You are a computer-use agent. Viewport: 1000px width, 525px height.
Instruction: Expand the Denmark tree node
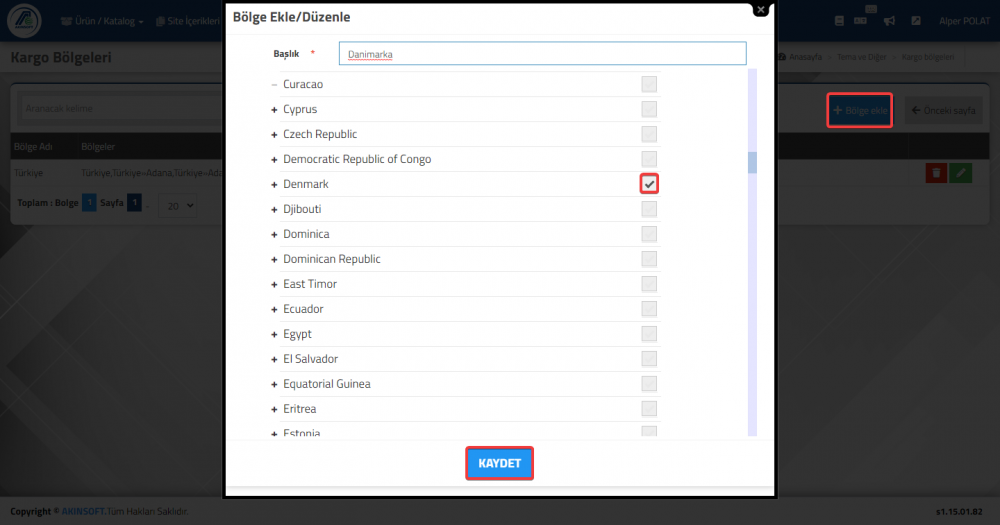click(x=274, y=184)
